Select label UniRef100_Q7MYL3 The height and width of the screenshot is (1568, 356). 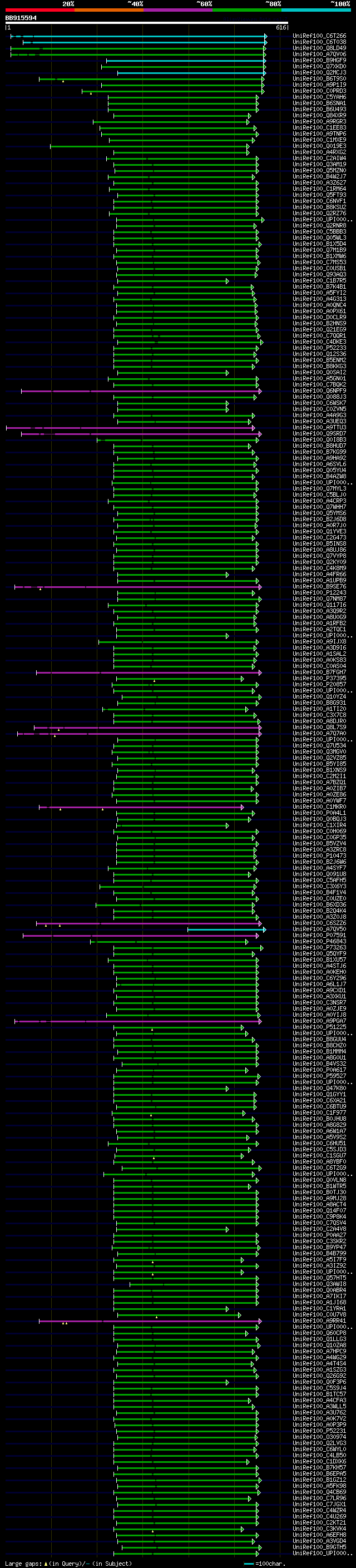coord(319,488)
